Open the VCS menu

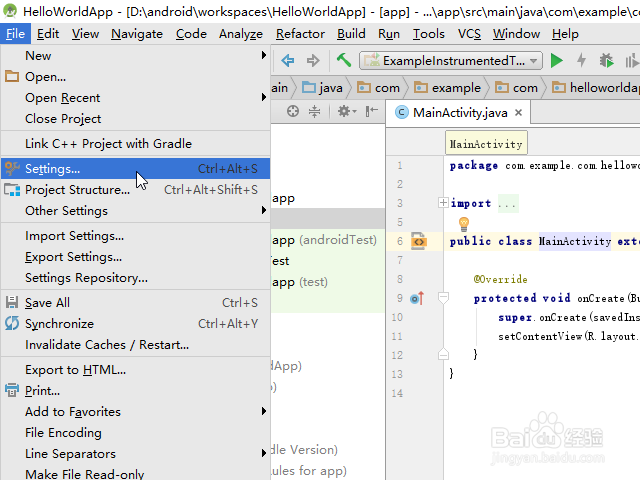coord(469,34)
